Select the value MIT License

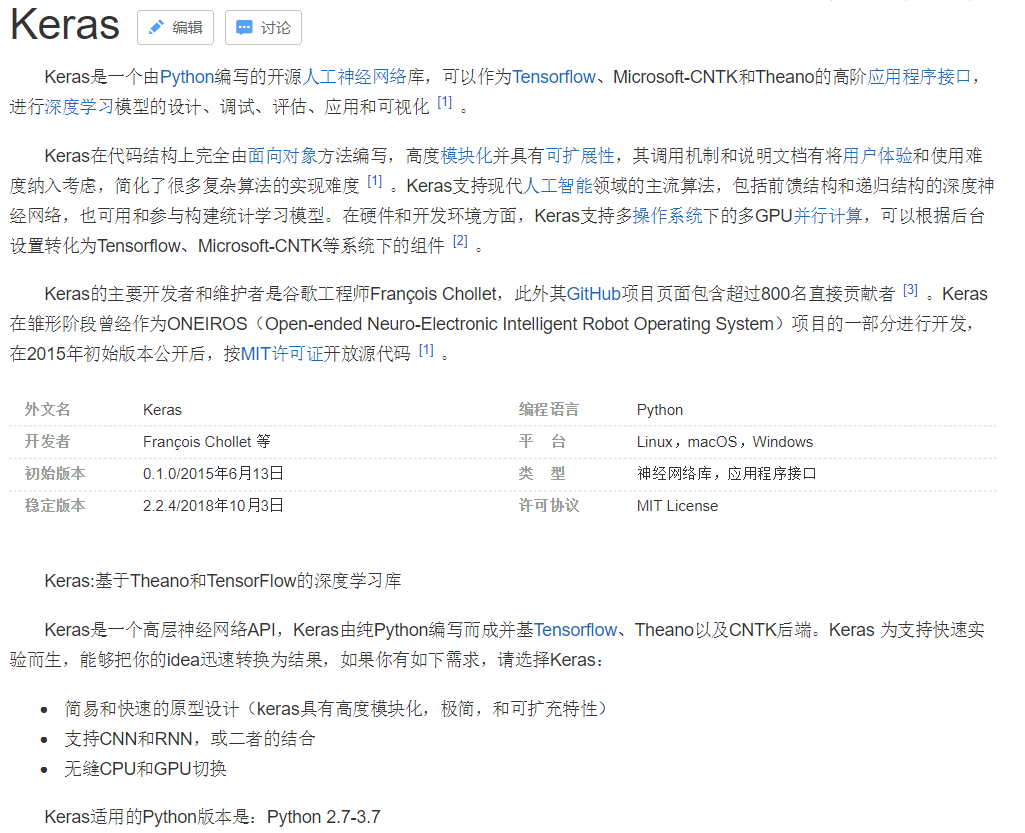point(677,506)
